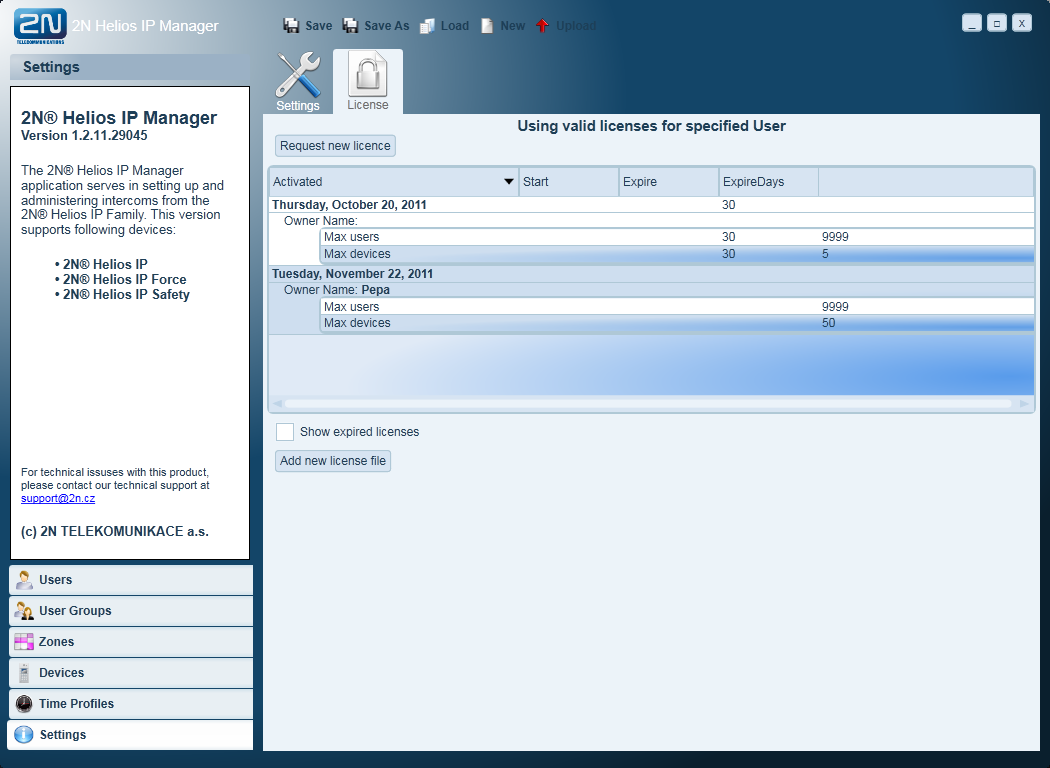Image resolution: width=1050 pixels, height=768 pixels.
Task: Click Add new license file button
Action: (333, 461)
